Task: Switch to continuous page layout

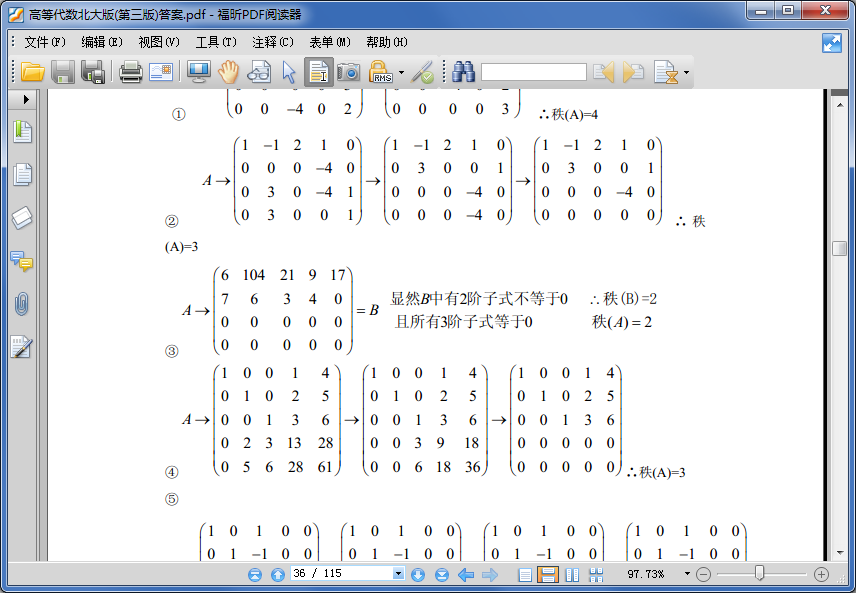Action: point(548,574)
